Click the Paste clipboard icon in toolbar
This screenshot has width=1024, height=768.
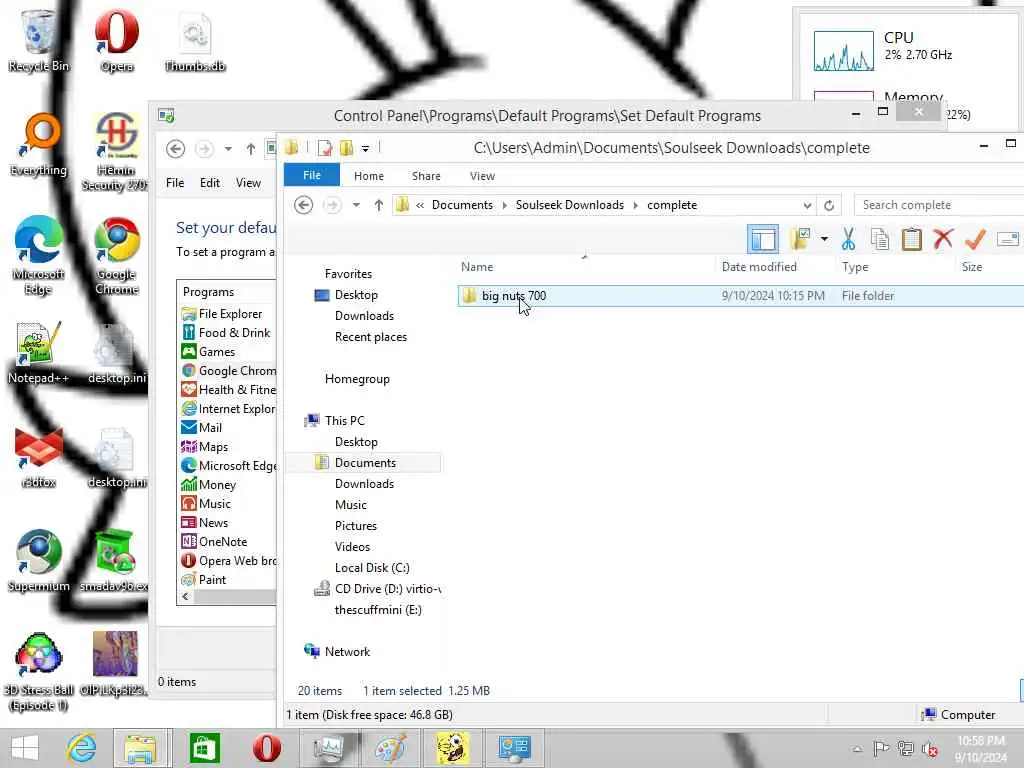[912, 239]
